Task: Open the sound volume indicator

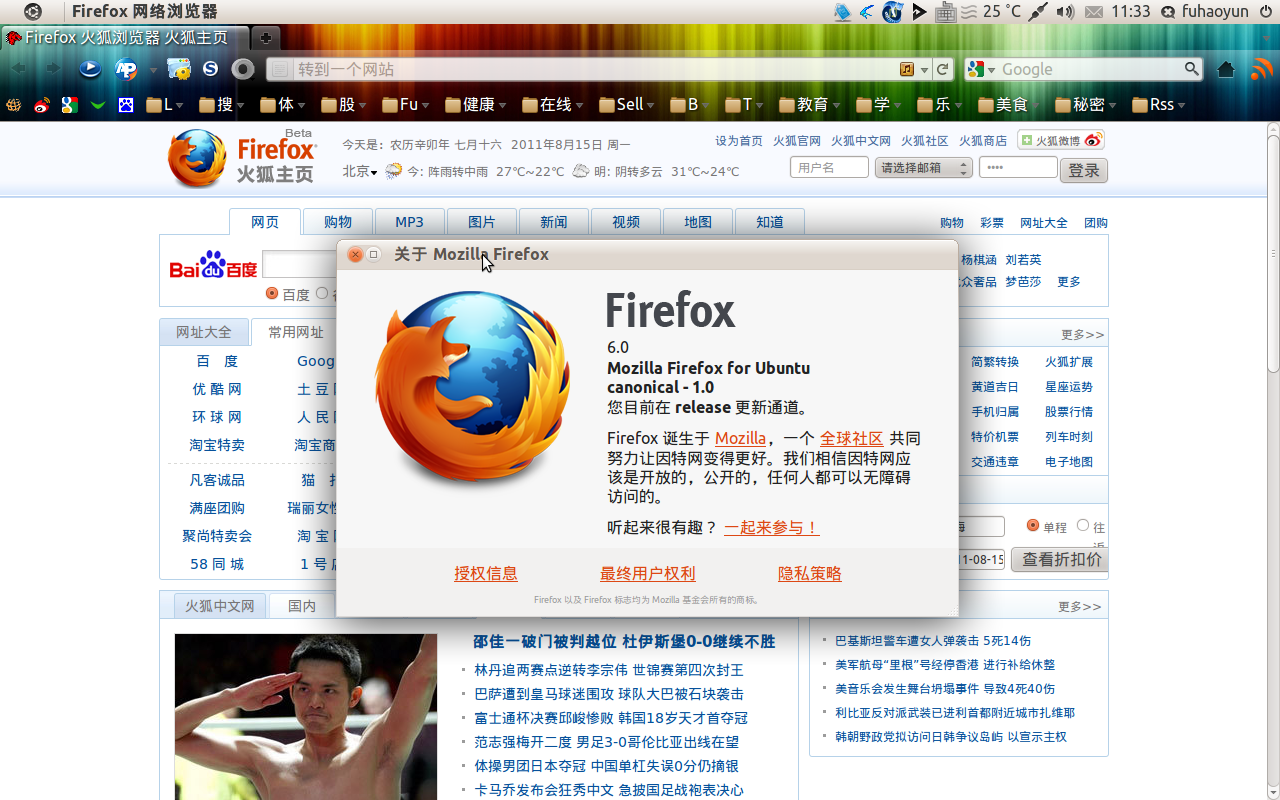Action: (1065, 12)
